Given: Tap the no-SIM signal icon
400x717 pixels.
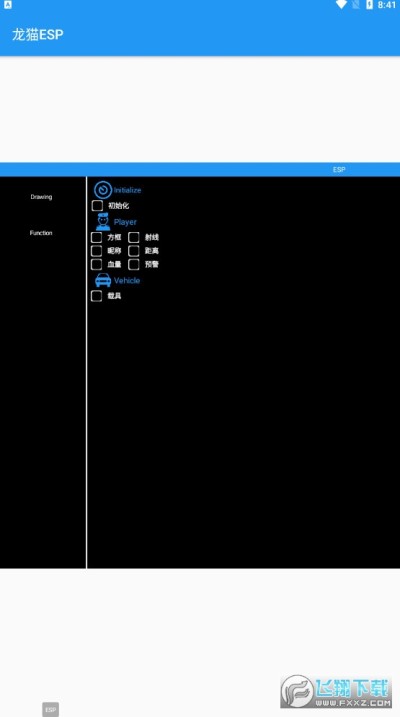Looking at the screenshot, I should click(356, 5).
